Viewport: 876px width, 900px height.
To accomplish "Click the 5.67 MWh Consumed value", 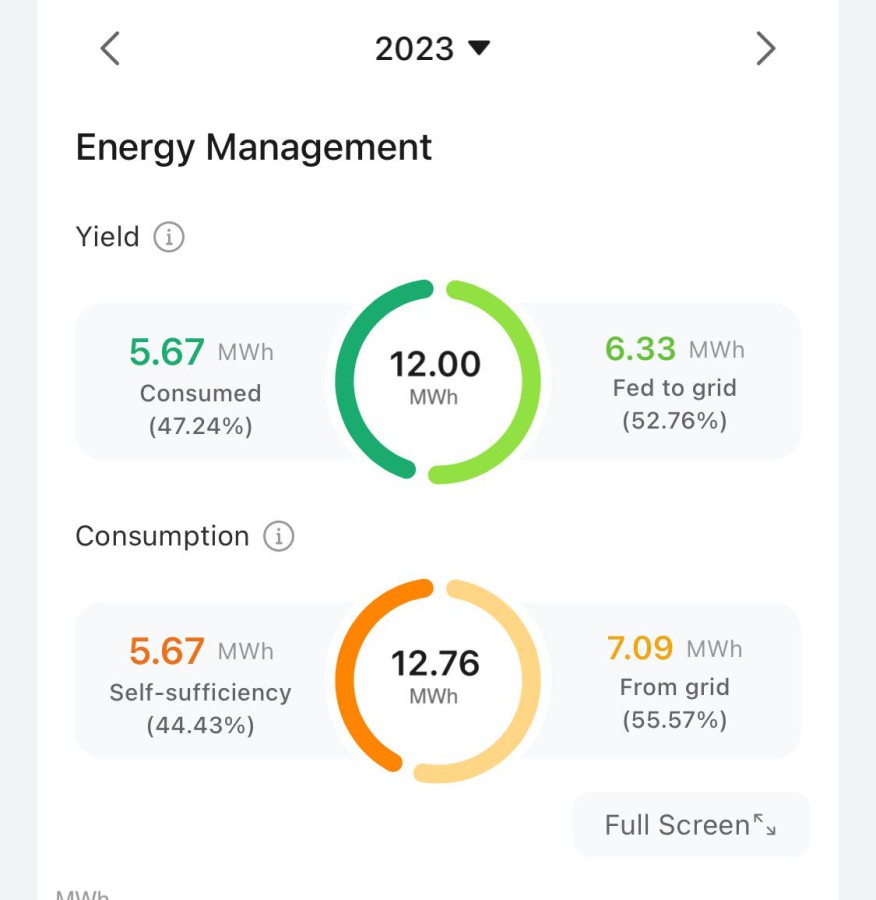I will [x=201, y=352].
